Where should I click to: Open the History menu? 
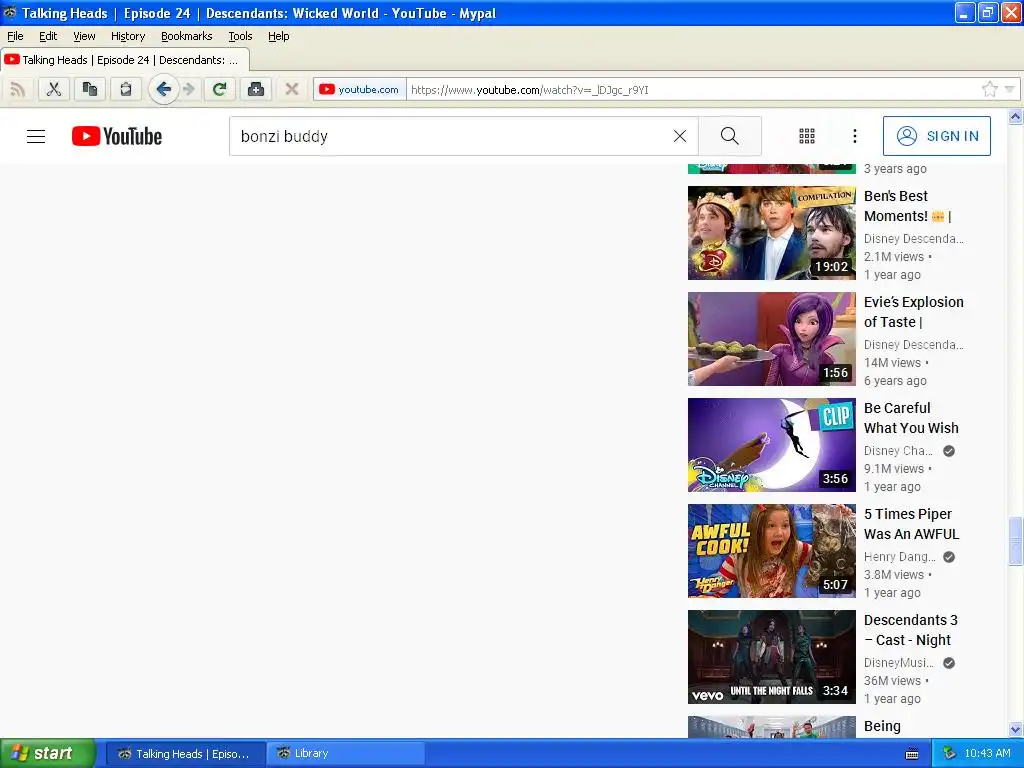[128, 36]
